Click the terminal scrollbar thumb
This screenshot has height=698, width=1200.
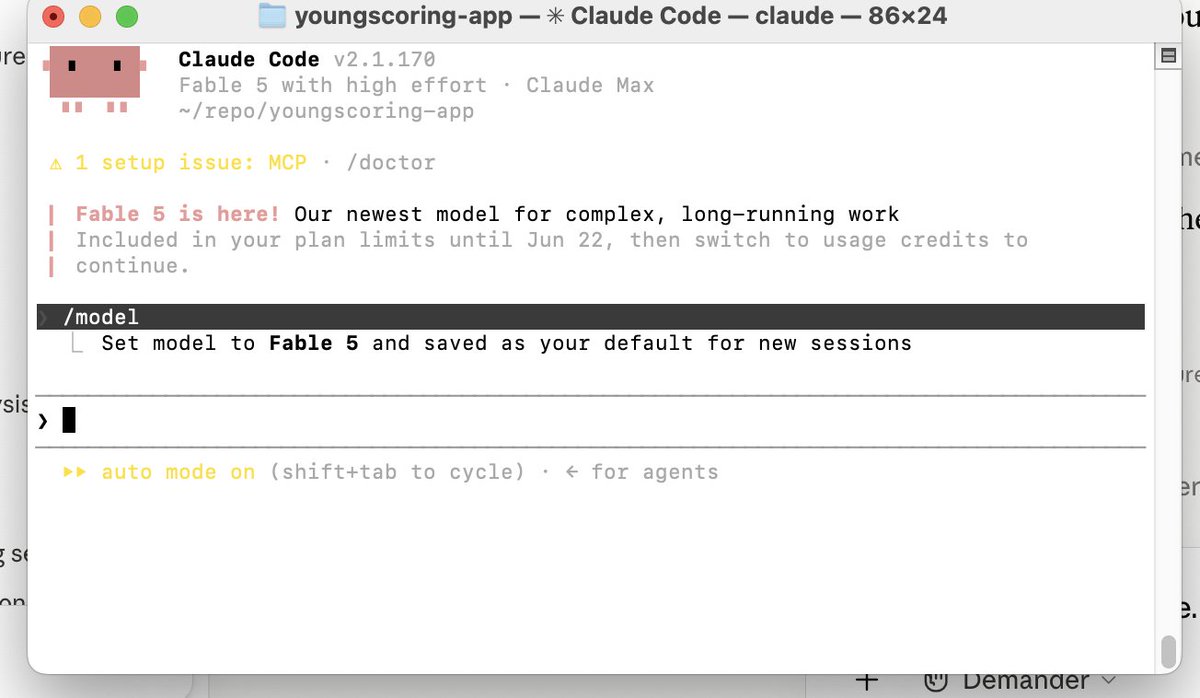tap(1167, 650)
